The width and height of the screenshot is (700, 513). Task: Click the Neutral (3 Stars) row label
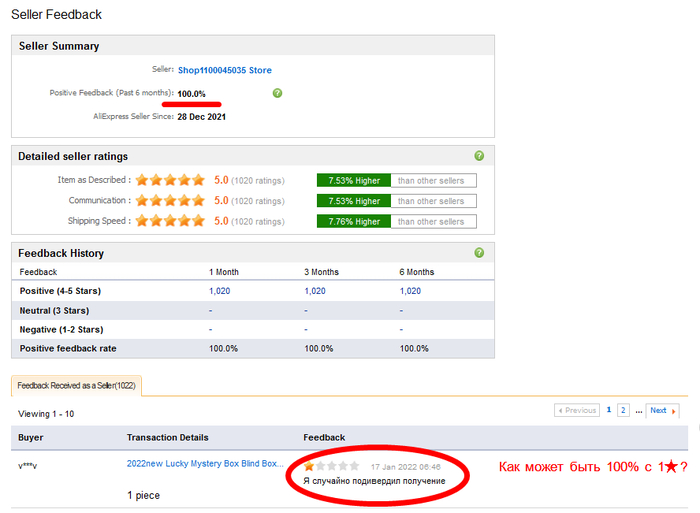(54, 311)
